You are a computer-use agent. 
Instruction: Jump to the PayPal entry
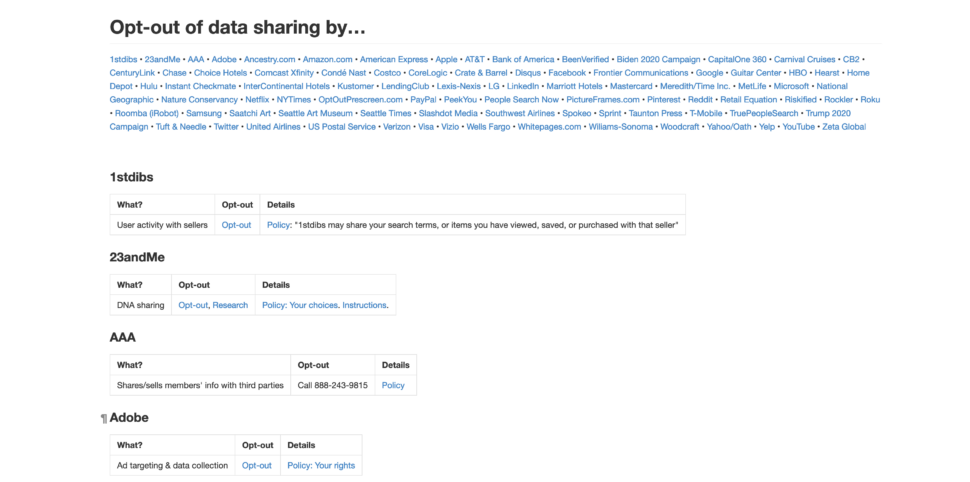click(423, 99)
